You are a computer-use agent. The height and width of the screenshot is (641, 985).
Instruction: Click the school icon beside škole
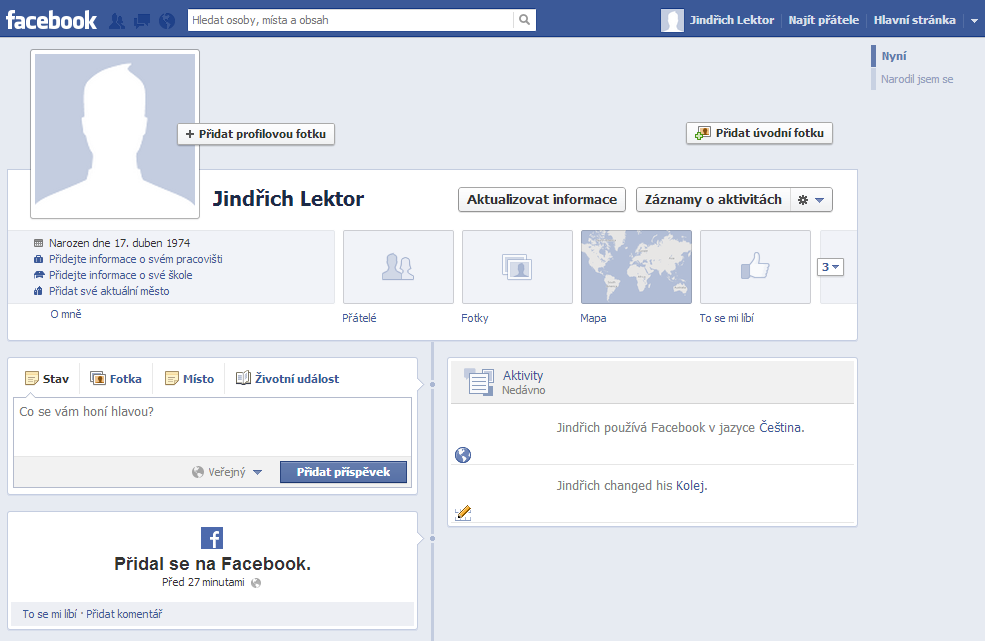38,275
